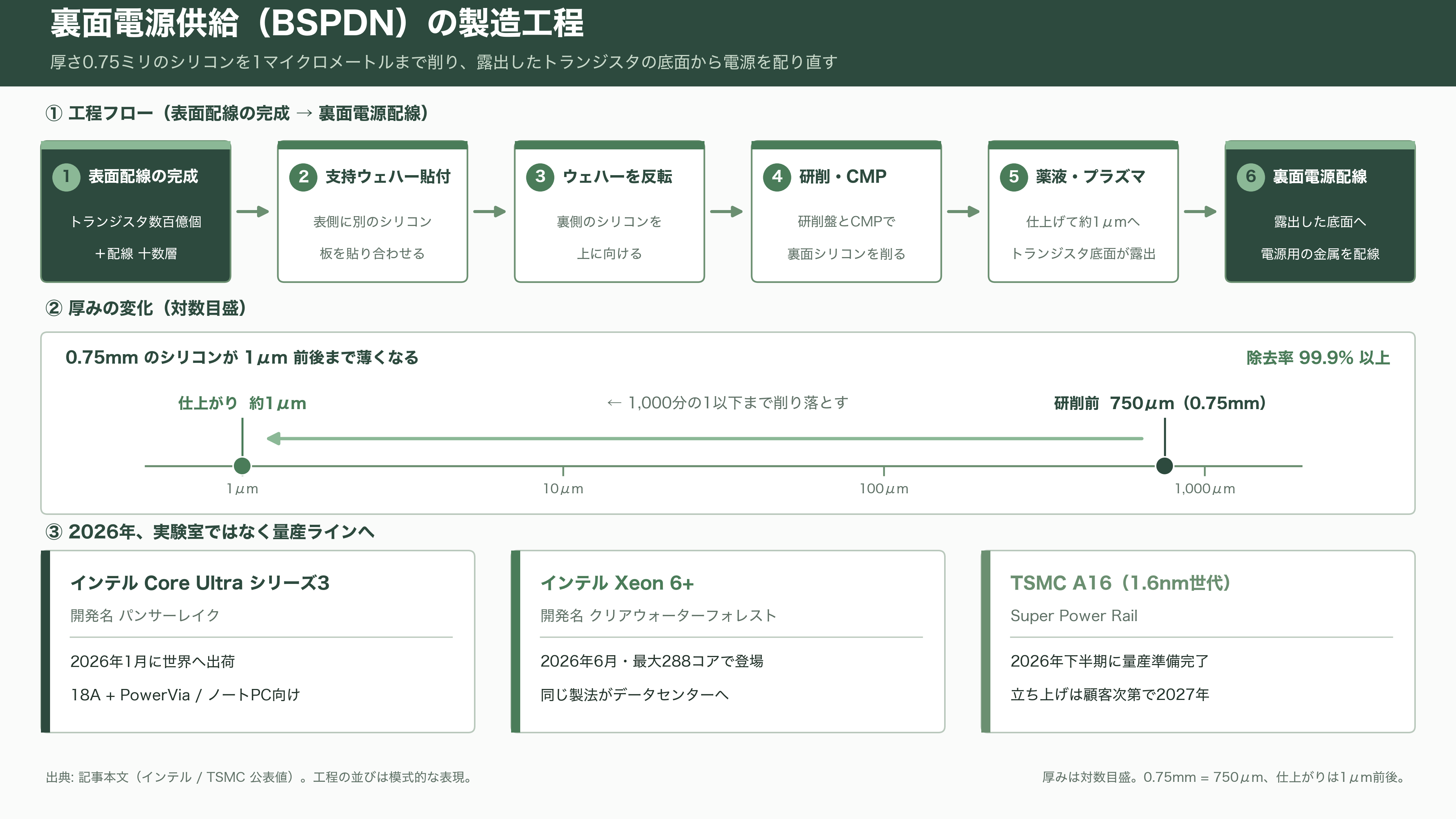
Task: Click section heading ② 厚みの変化（対数目盛）
Action: 146,308
